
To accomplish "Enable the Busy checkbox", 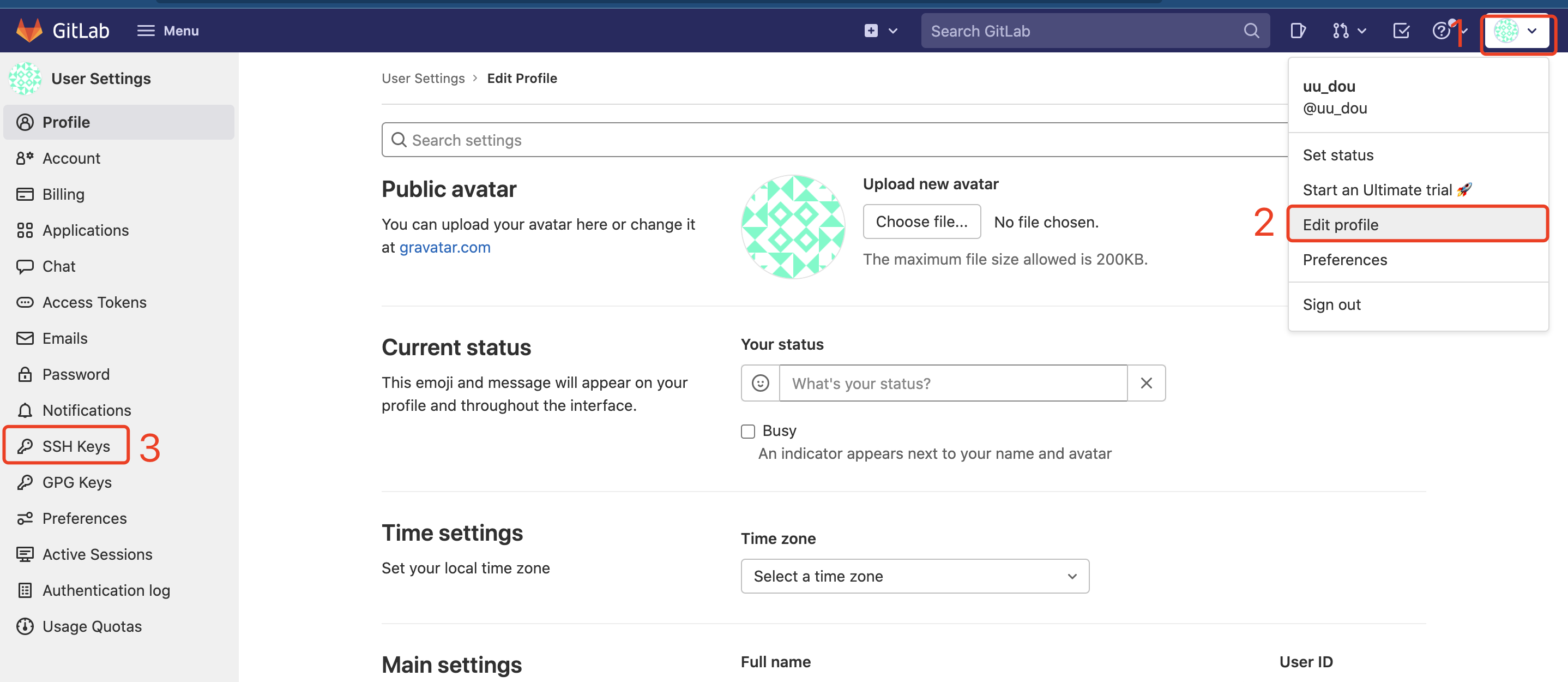I will 748,431.
